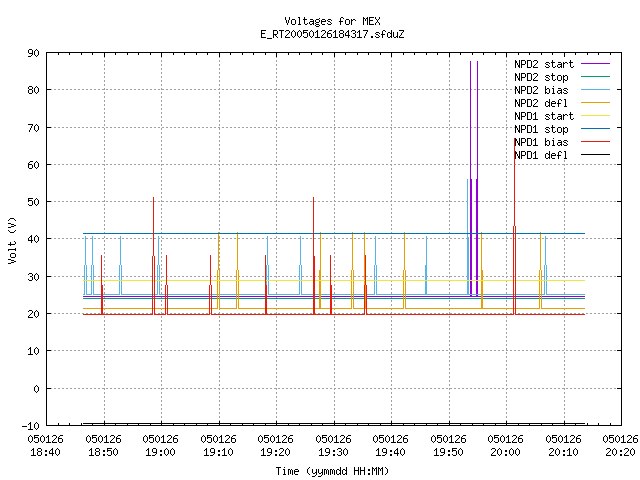Click the y-axis tick value 30
Image resolution: width=640 pixels, height=480 pixels.
click(x=33, y=277)
